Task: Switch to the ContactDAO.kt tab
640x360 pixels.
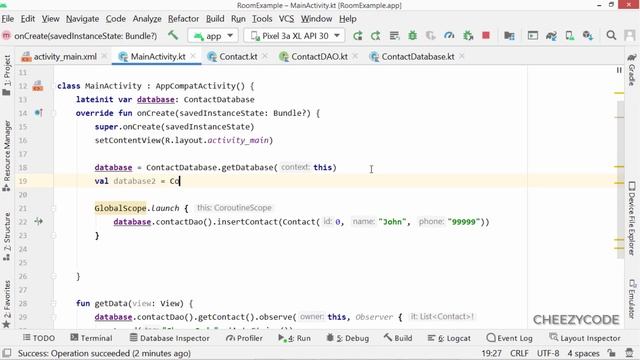Action: coord(319,57)
